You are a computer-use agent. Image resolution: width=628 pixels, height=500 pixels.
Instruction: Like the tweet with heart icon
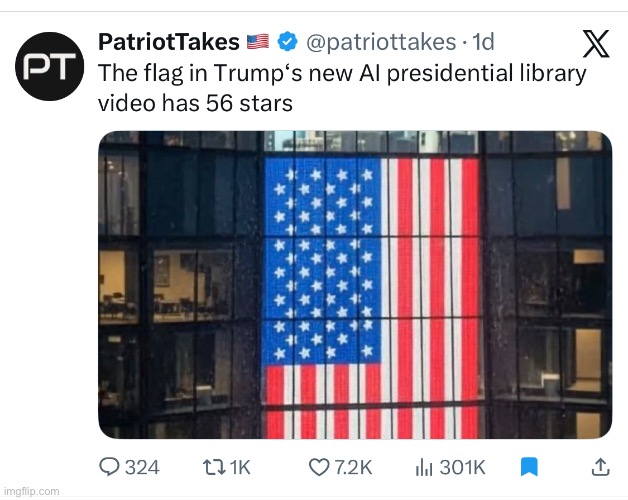click(319, 468)
